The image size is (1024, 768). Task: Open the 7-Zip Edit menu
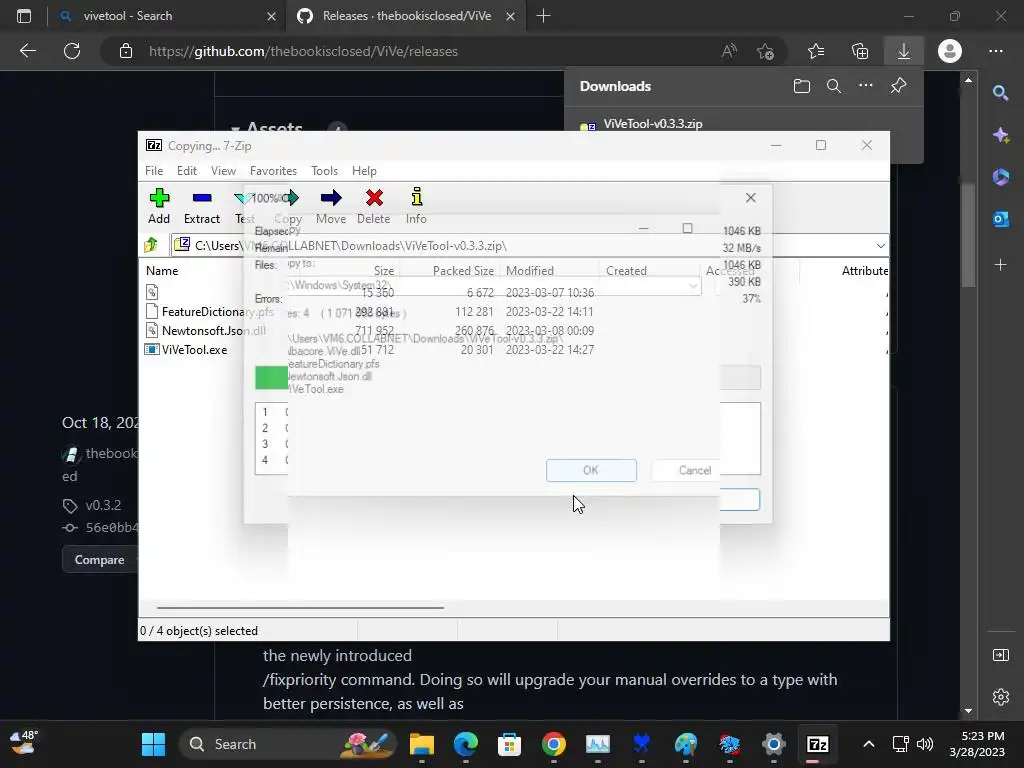pos(187,170)
